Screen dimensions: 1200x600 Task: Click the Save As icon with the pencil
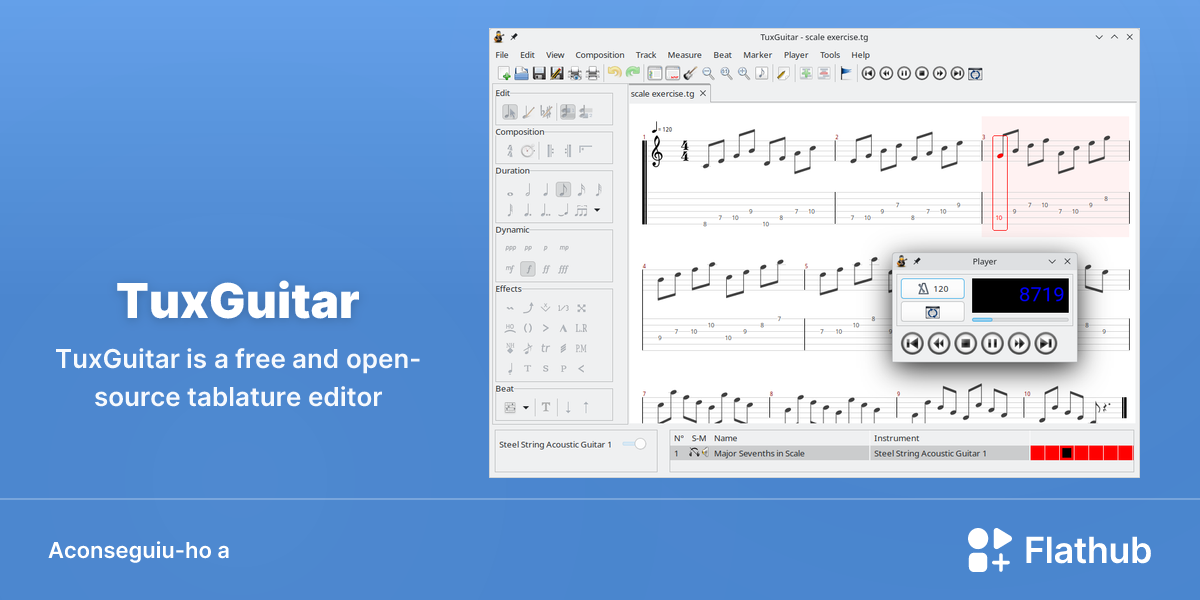coord(556,73)
